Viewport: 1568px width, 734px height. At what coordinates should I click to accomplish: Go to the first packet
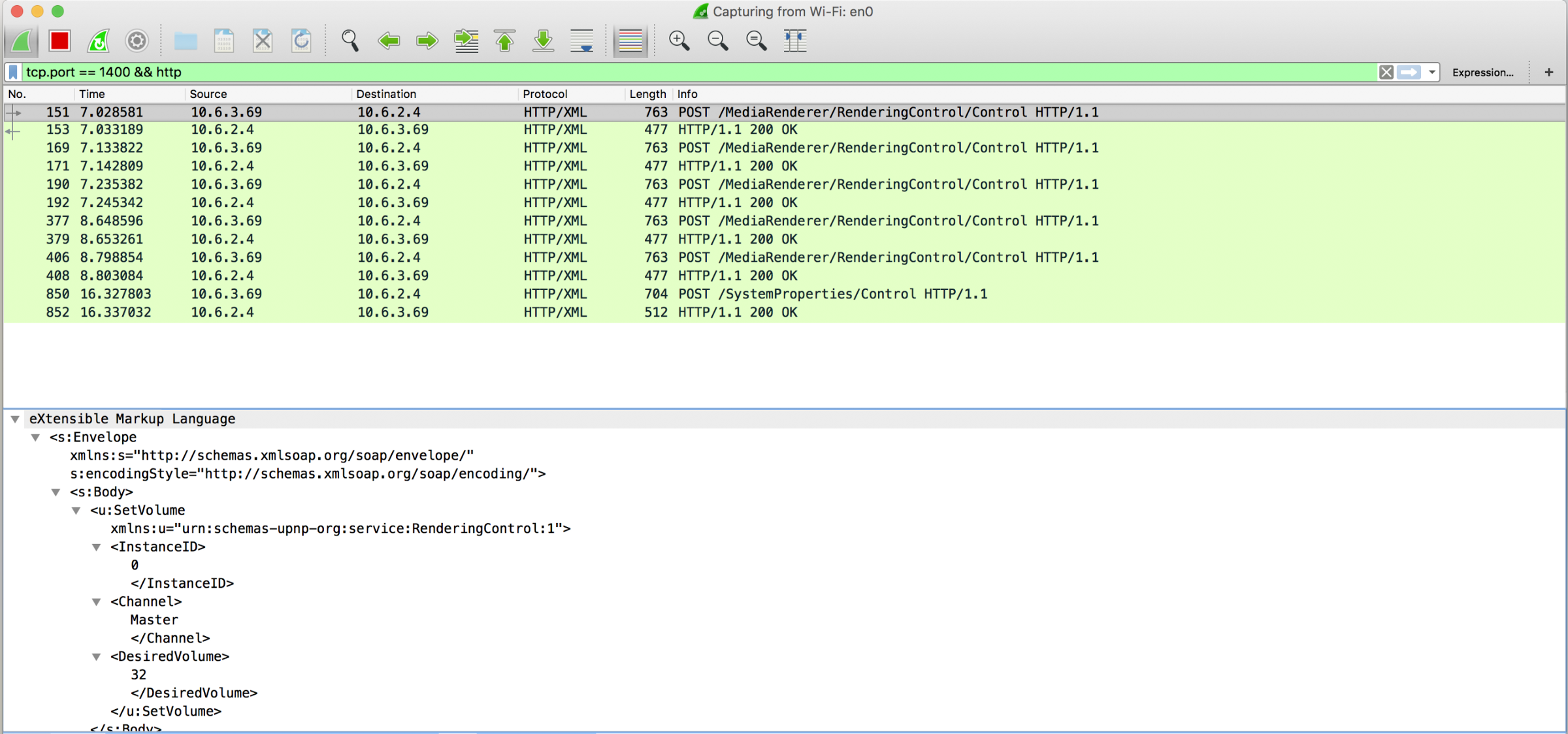click(504, 41)
